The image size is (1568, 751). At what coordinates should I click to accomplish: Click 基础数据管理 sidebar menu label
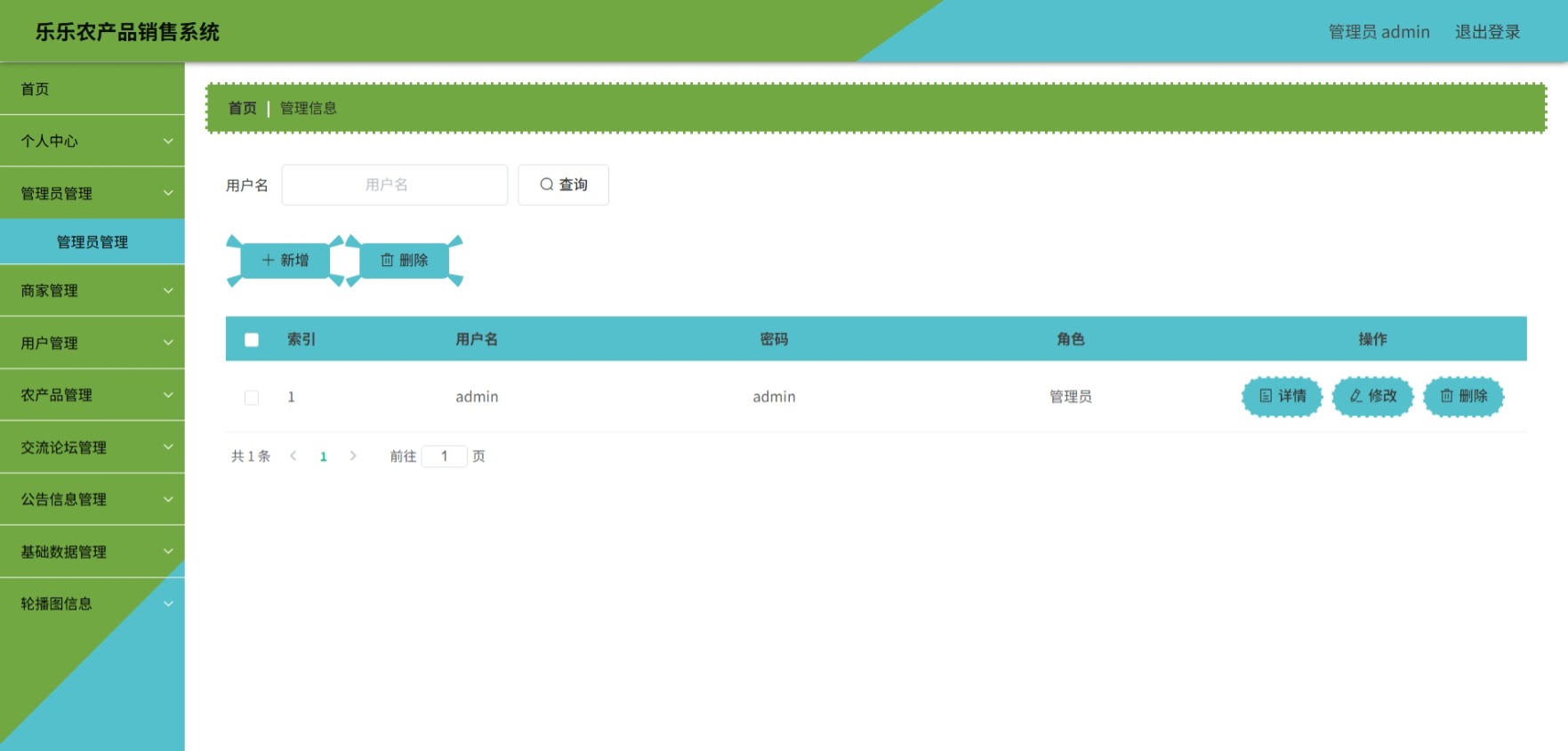point(64,553)
